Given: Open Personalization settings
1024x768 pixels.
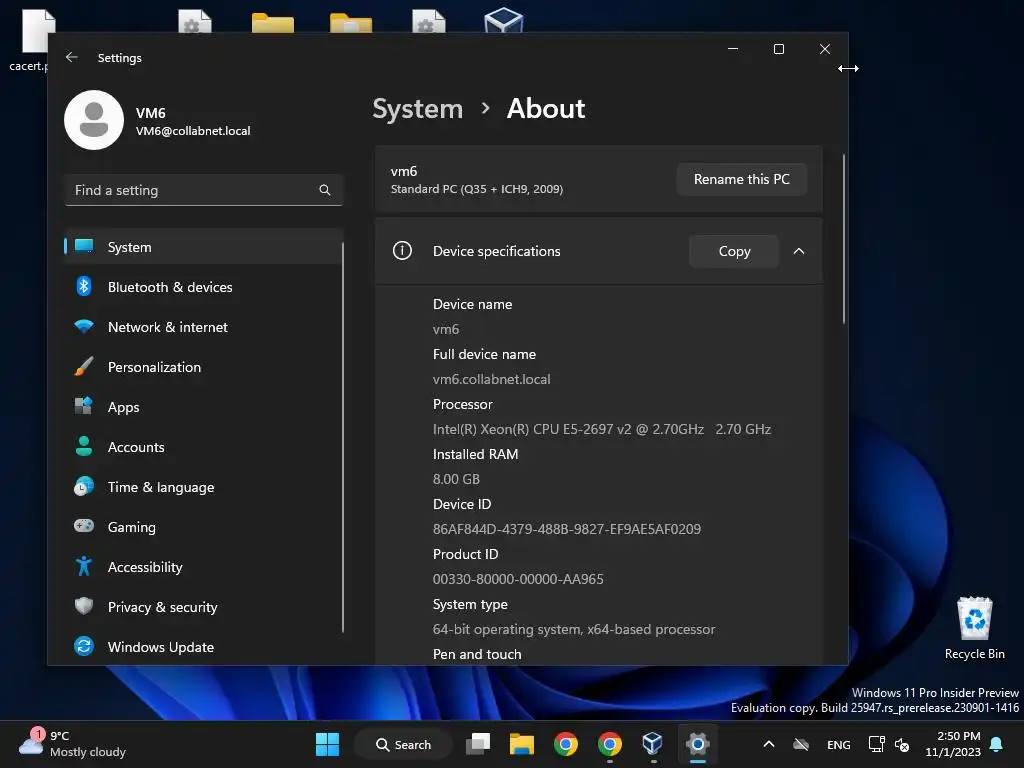Looking at the screenshot, I should 204,367.
